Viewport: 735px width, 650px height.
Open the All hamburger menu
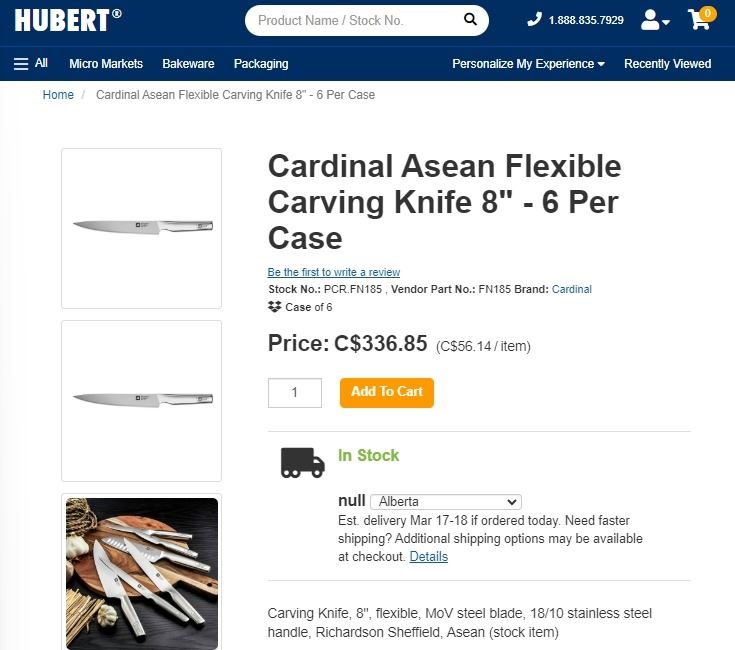point(31,63)
